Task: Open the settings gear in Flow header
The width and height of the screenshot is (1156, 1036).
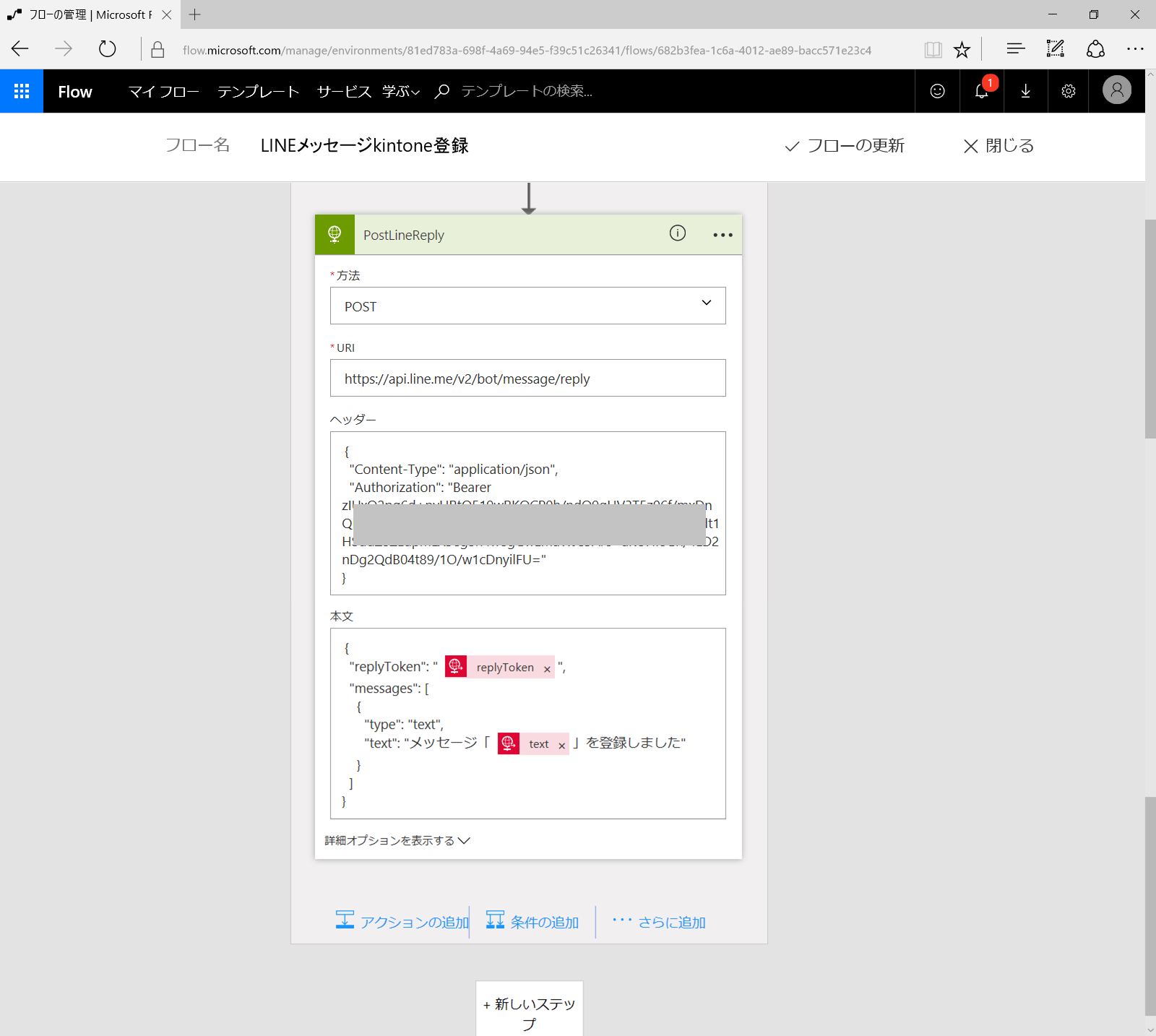Action: (x=1069, y=91)
